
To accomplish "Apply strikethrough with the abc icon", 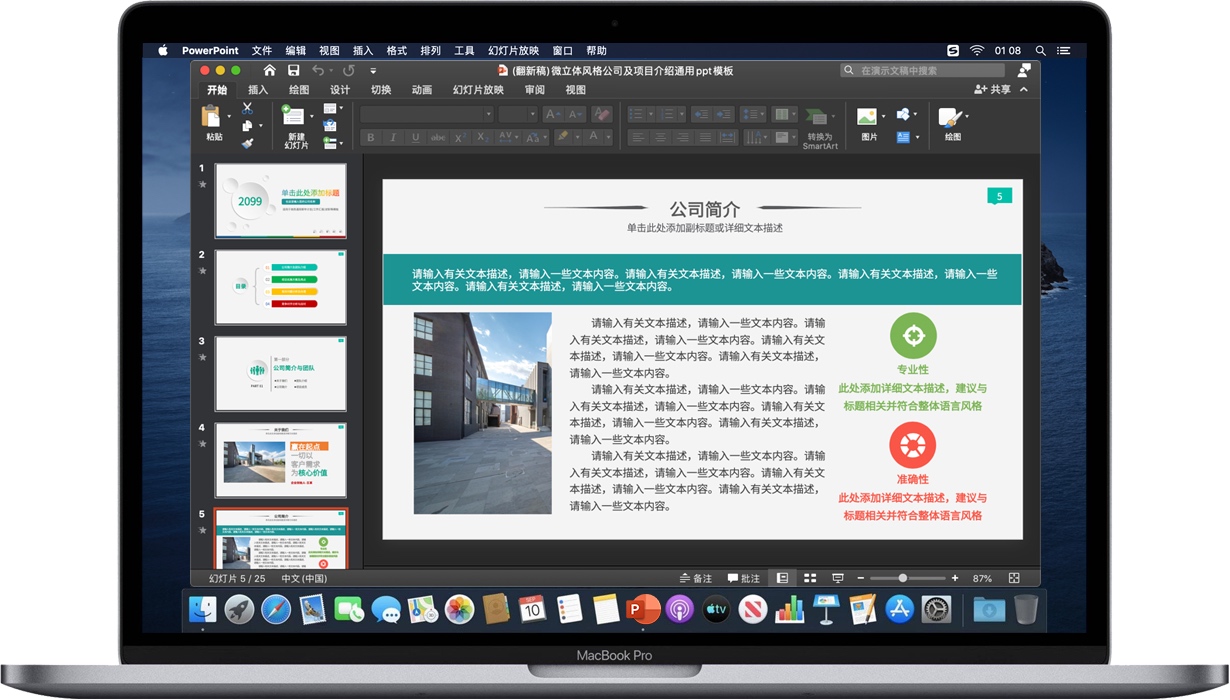I will point(439,136).
